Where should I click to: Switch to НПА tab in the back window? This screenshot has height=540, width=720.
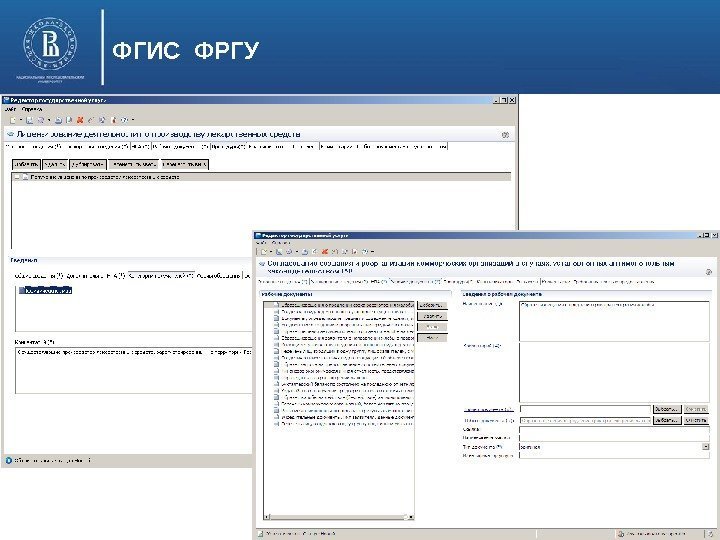[x=141, y=146]
